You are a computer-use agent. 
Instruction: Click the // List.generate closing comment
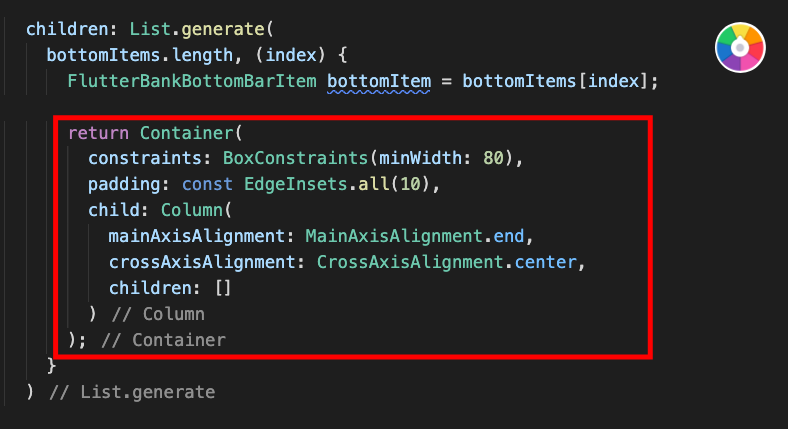[x=132, y=392]
